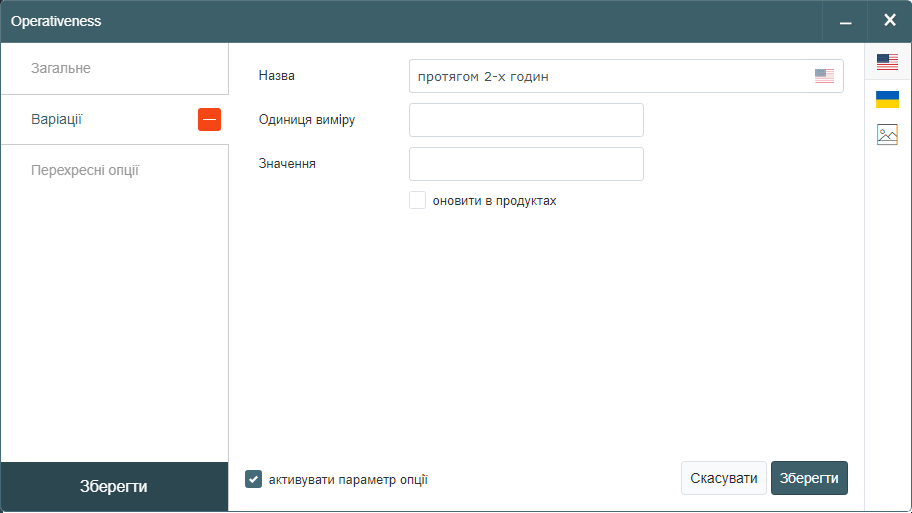Viewport: 912px width, 513px height.
Task: Close the Operativeness dialog
Action: coord(889,21)
